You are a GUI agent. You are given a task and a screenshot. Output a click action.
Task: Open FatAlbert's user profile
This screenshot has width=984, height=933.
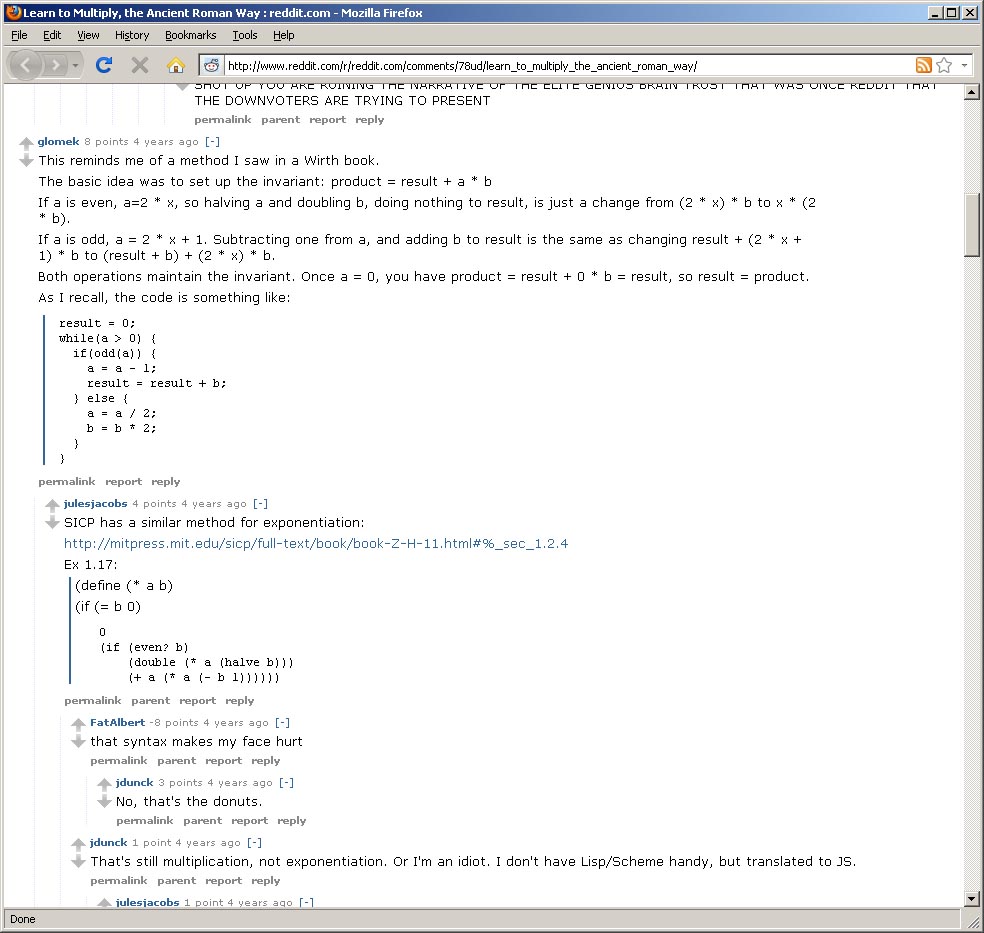click(117, 723)
